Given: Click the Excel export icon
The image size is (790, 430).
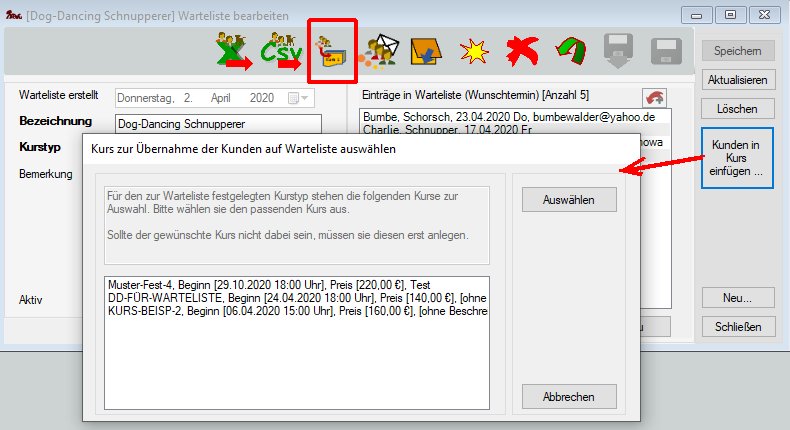Looking at the screenshot, I should (234, 51).
